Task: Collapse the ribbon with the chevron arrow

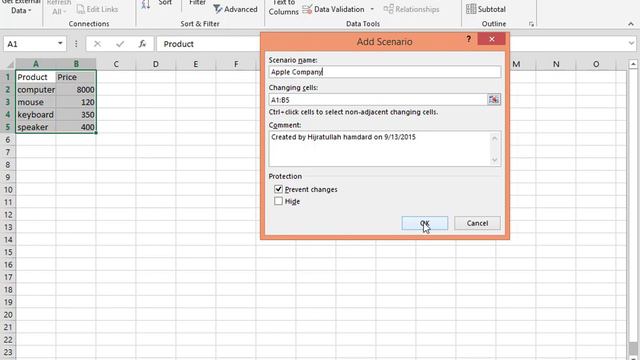Action: (631, 24)
